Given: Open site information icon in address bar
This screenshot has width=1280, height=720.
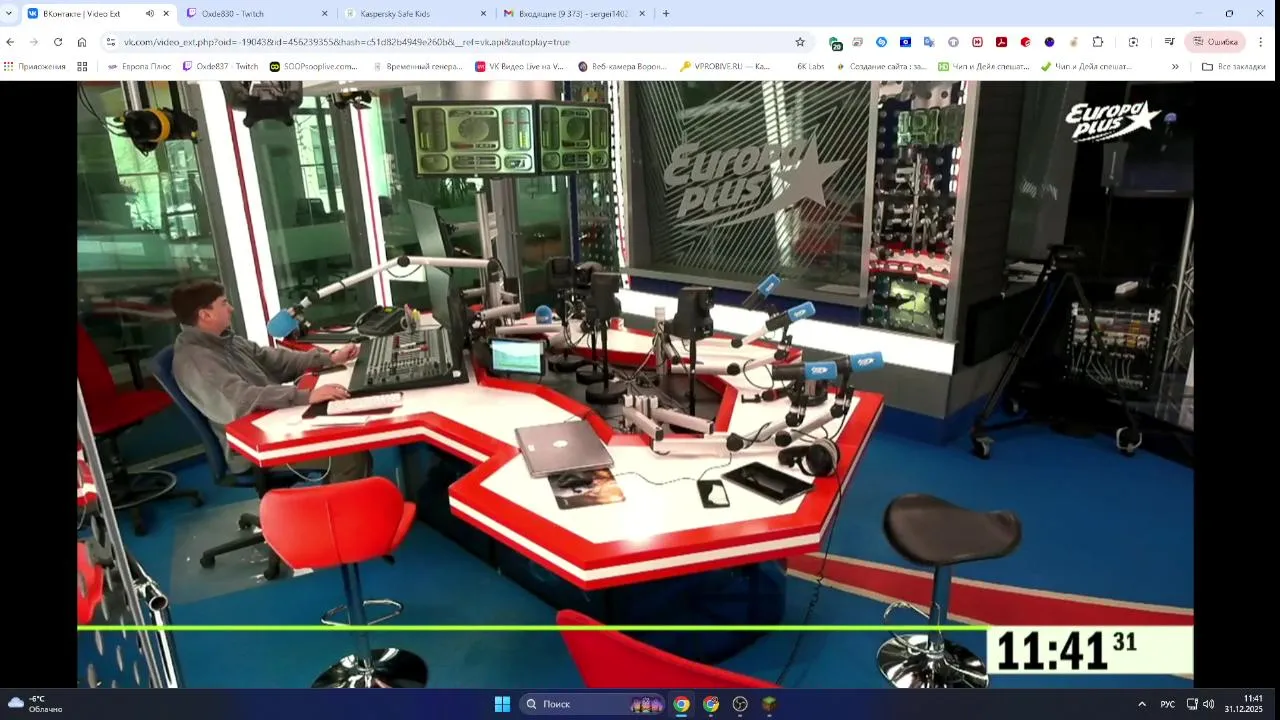Looking at the screenshot, I should [111, 42].
